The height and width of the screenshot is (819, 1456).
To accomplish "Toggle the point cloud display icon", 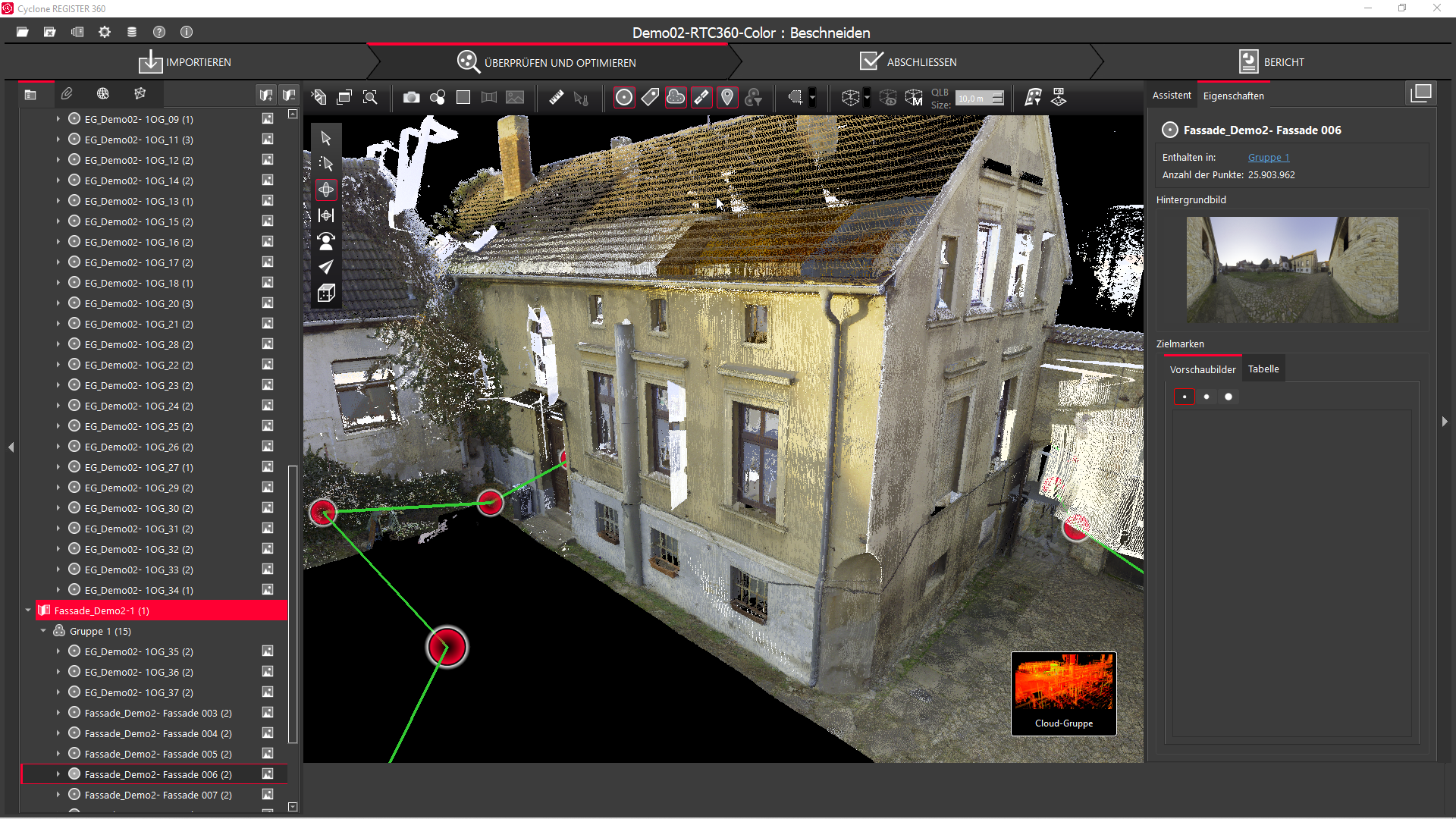I will click(x=675, y=98).
